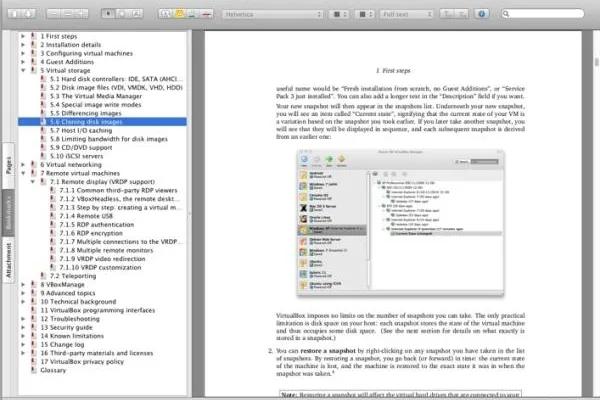Switch to the Pages side tab
600x400 pixels.
pyautogui.click(x=8, y=165)
